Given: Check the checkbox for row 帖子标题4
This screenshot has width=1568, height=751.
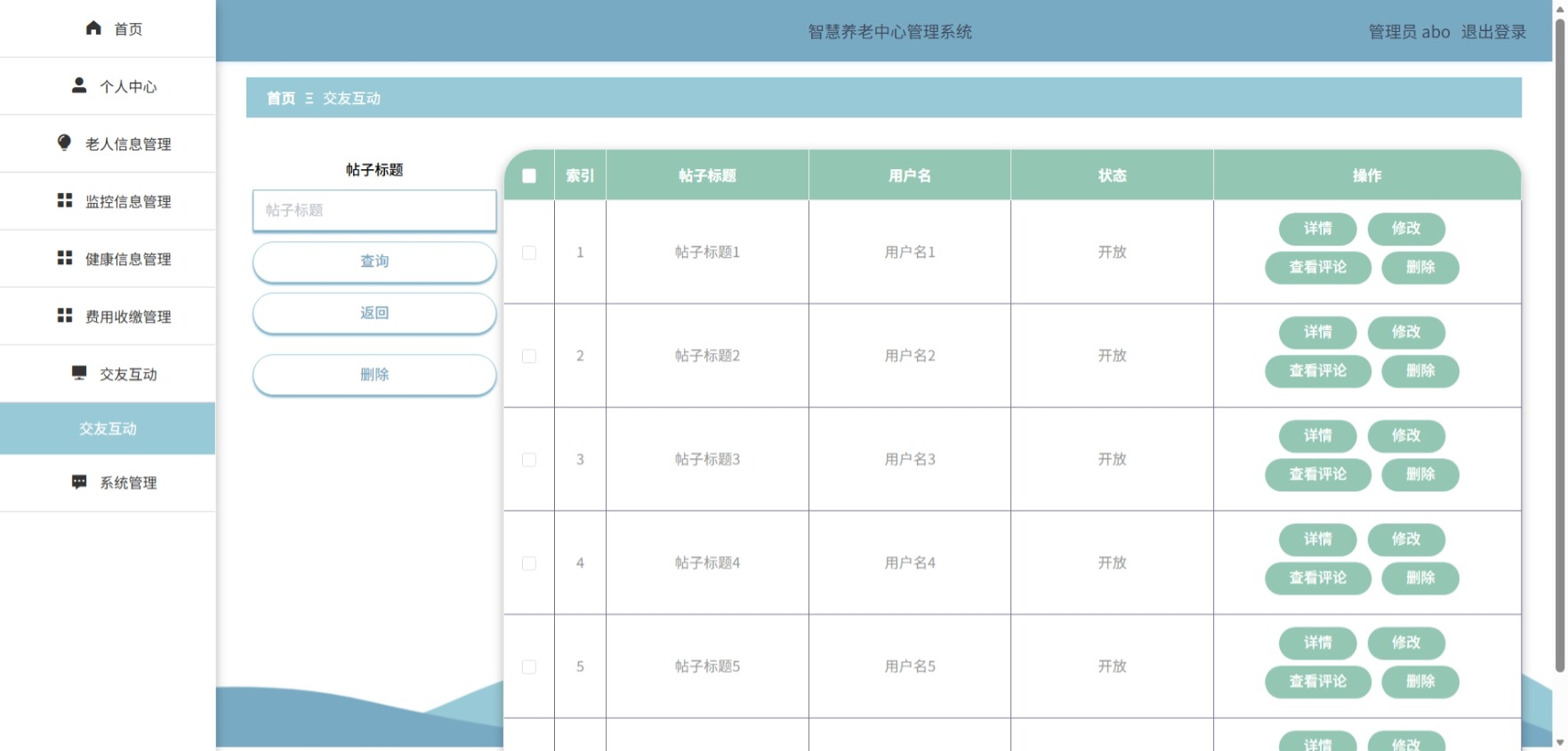Looking at the screenshot, I should [x=529, y=563].
